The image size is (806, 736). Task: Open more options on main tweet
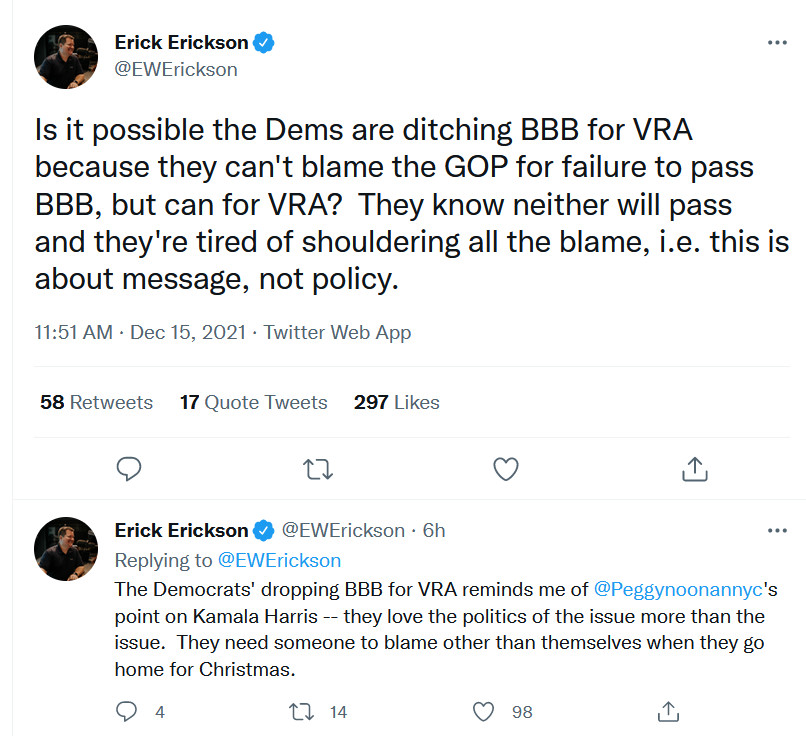[776, 43]
